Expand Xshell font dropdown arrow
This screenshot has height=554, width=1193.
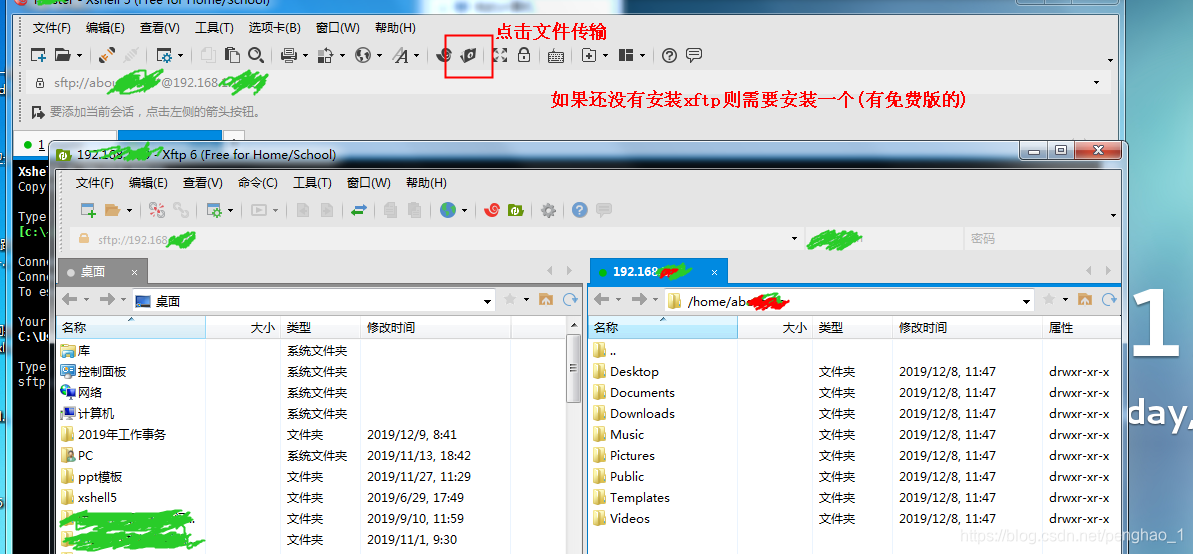coord(416,56)
